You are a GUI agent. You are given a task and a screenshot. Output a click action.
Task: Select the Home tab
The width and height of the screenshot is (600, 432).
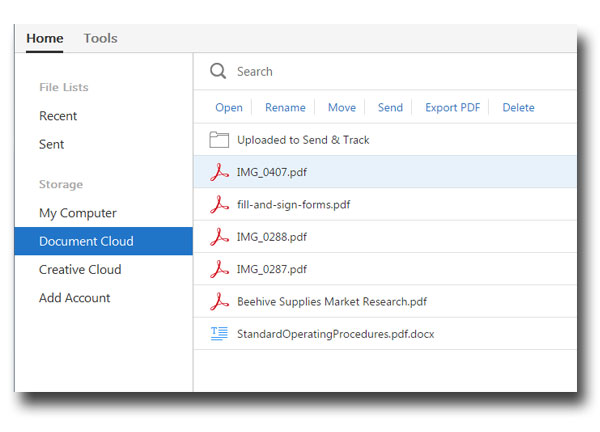45,39
